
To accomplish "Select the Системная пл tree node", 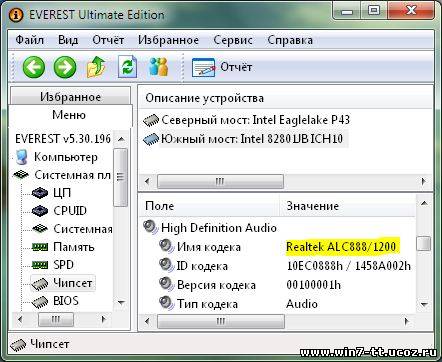I will coord(72,175).
